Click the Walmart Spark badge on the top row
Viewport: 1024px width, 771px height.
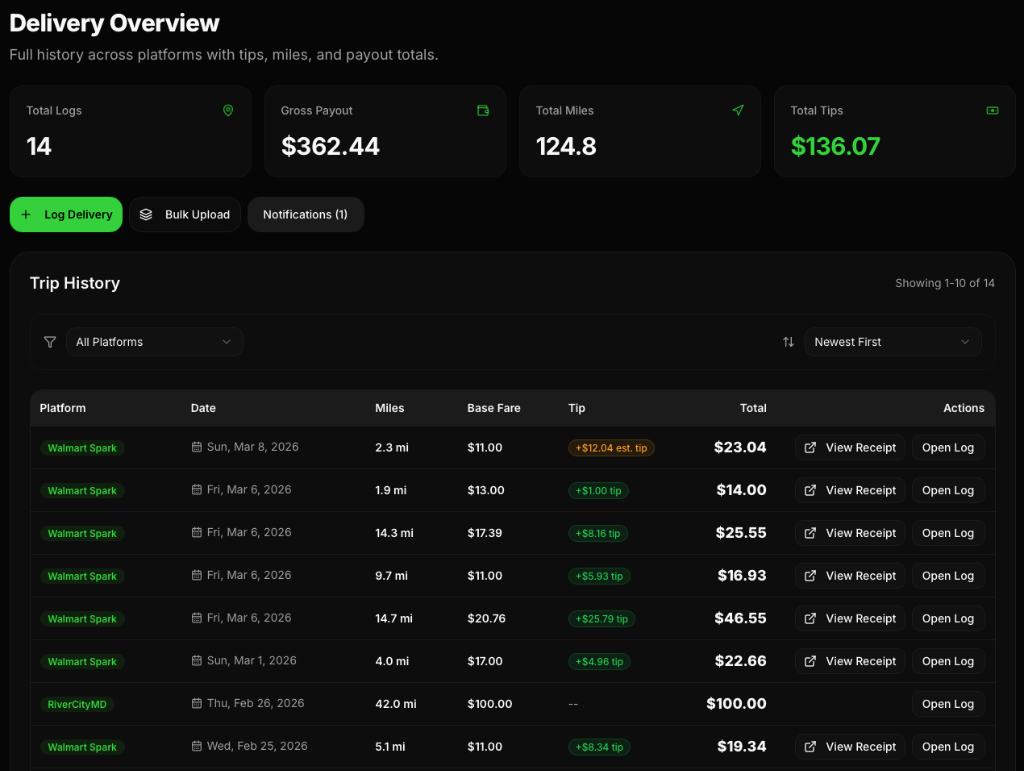click(x=81, y=447)
